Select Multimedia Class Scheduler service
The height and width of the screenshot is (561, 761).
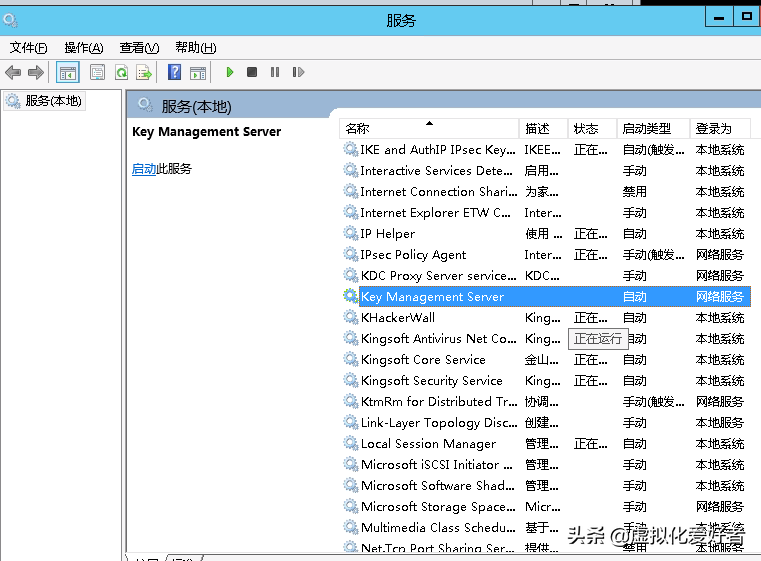(546, 528)
